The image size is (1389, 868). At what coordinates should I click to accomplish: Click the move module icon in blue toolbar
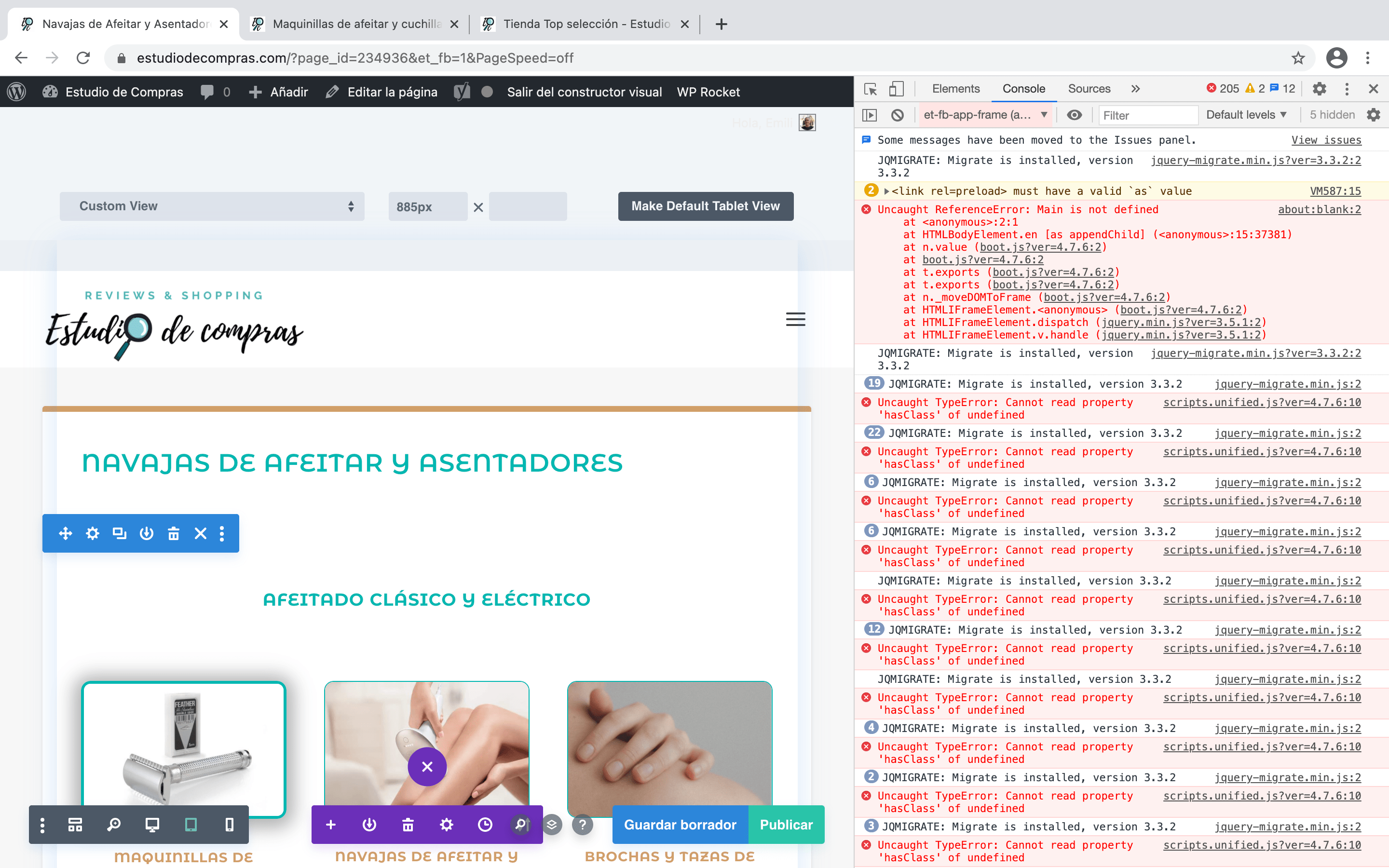[66, 533]
